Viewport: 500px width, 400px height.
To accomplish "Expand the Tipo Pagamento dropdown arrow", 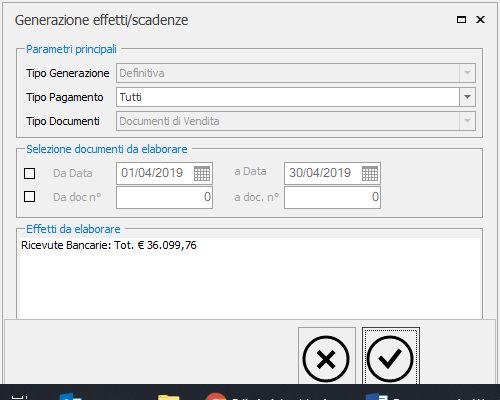I will [467, 97].
